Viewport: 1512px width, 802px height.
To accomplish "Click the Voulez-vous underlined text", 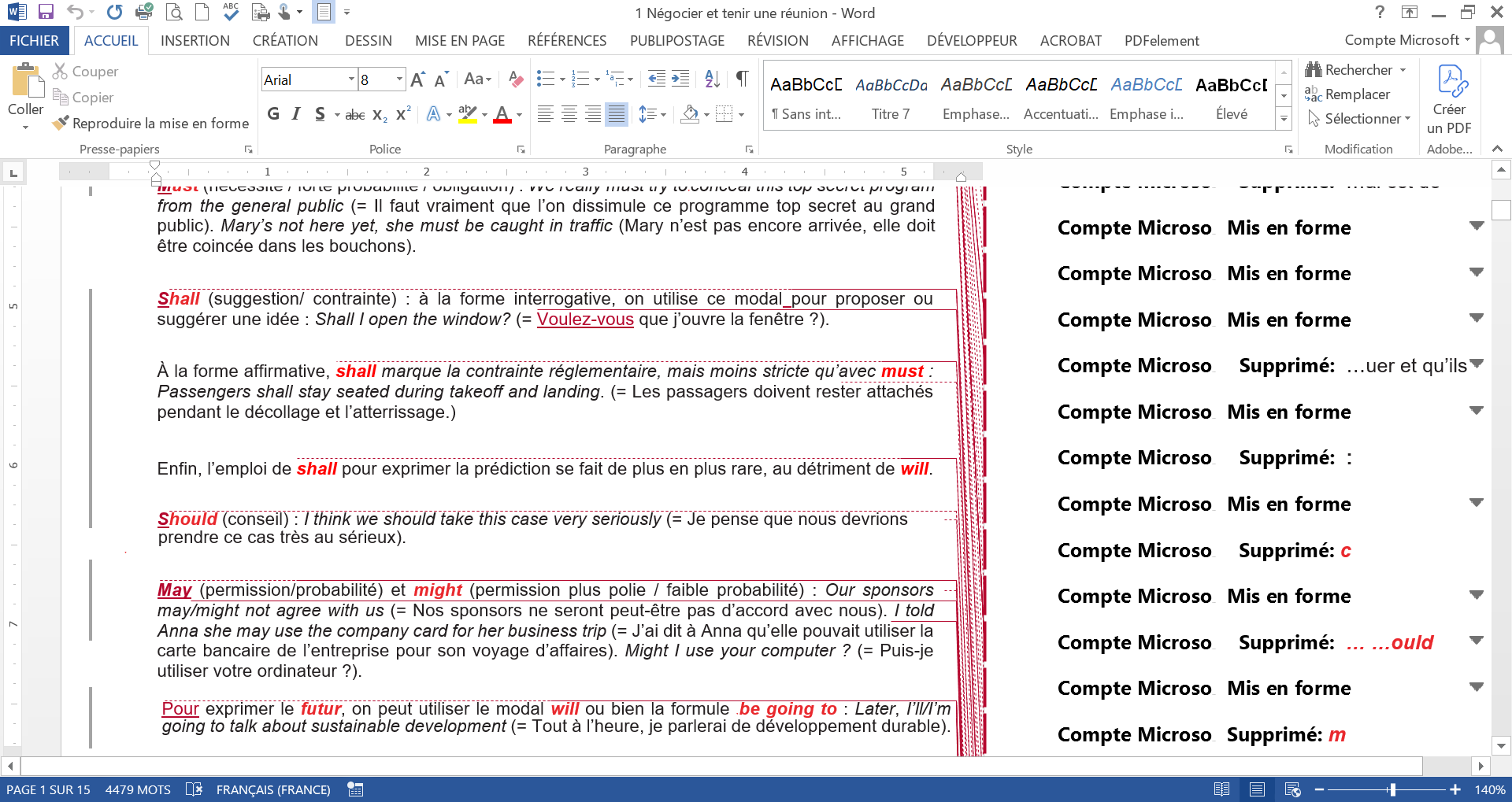I will click(585, 320).
